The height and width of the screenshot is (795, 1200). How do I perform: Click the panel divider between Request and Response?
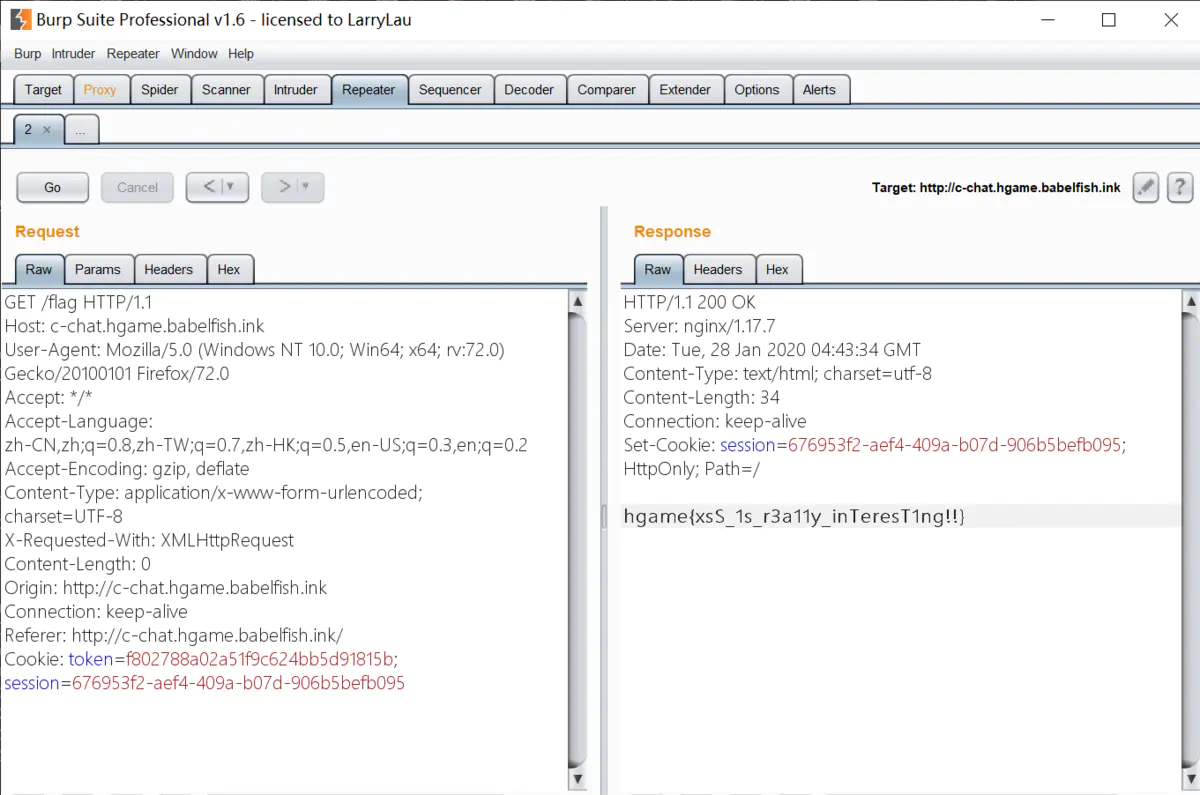click(603, 515)
